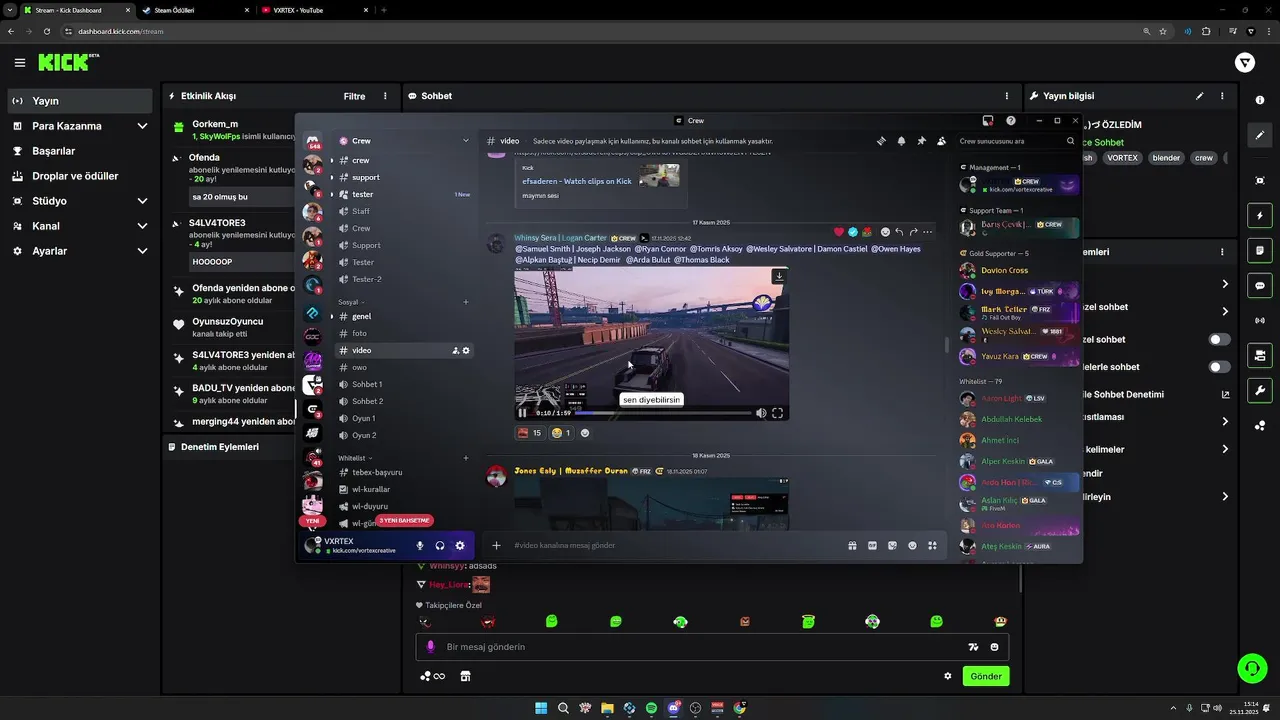Image resolution: width=1280 pixels, height=720 pixels.
Task: Seek within the Discord video progress bar
Action: (662, 412)
